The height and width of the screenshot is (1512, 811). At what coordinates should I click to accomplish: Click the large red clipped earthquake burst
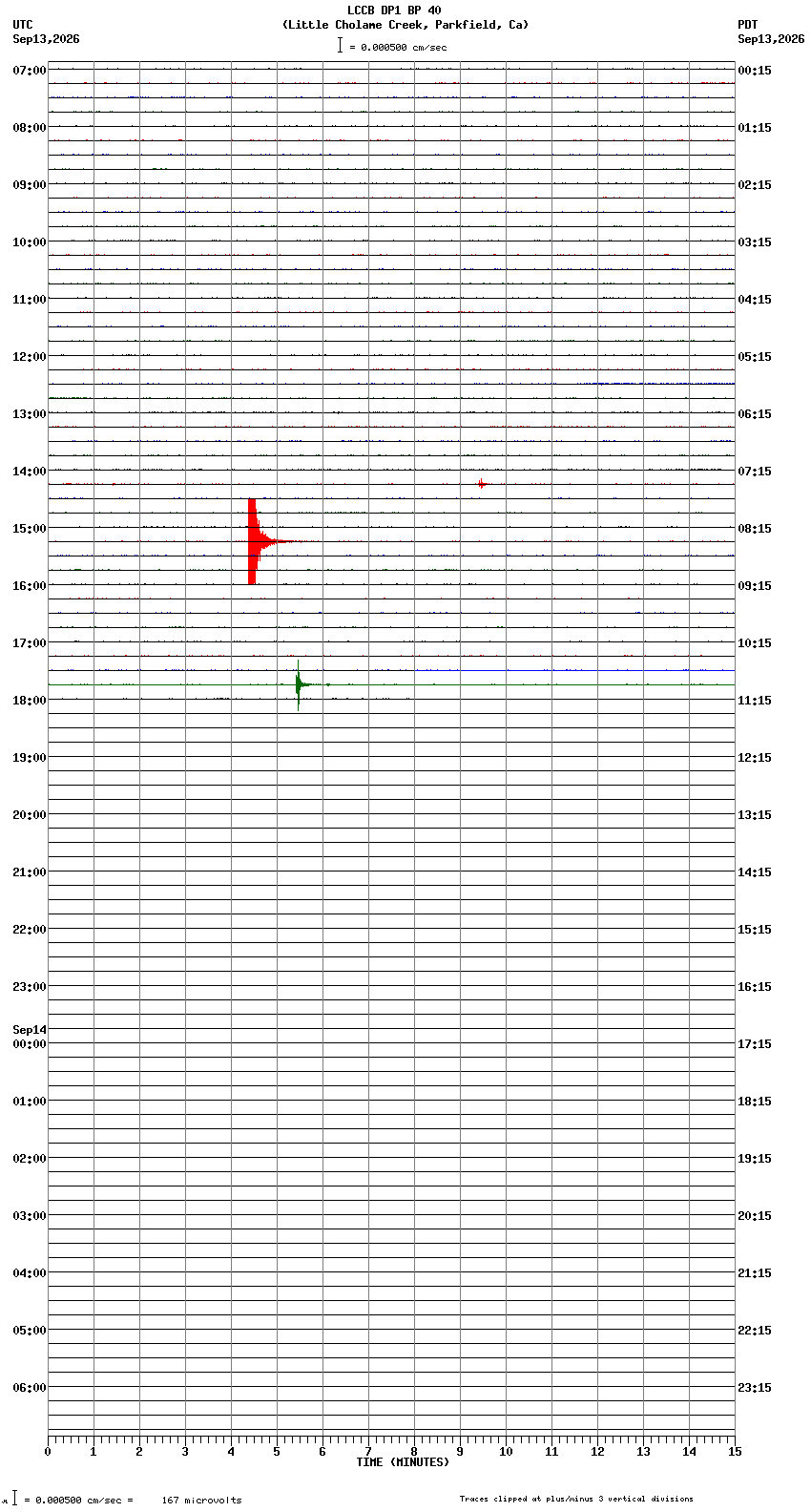pyautogui.click(x=253, y=541)
